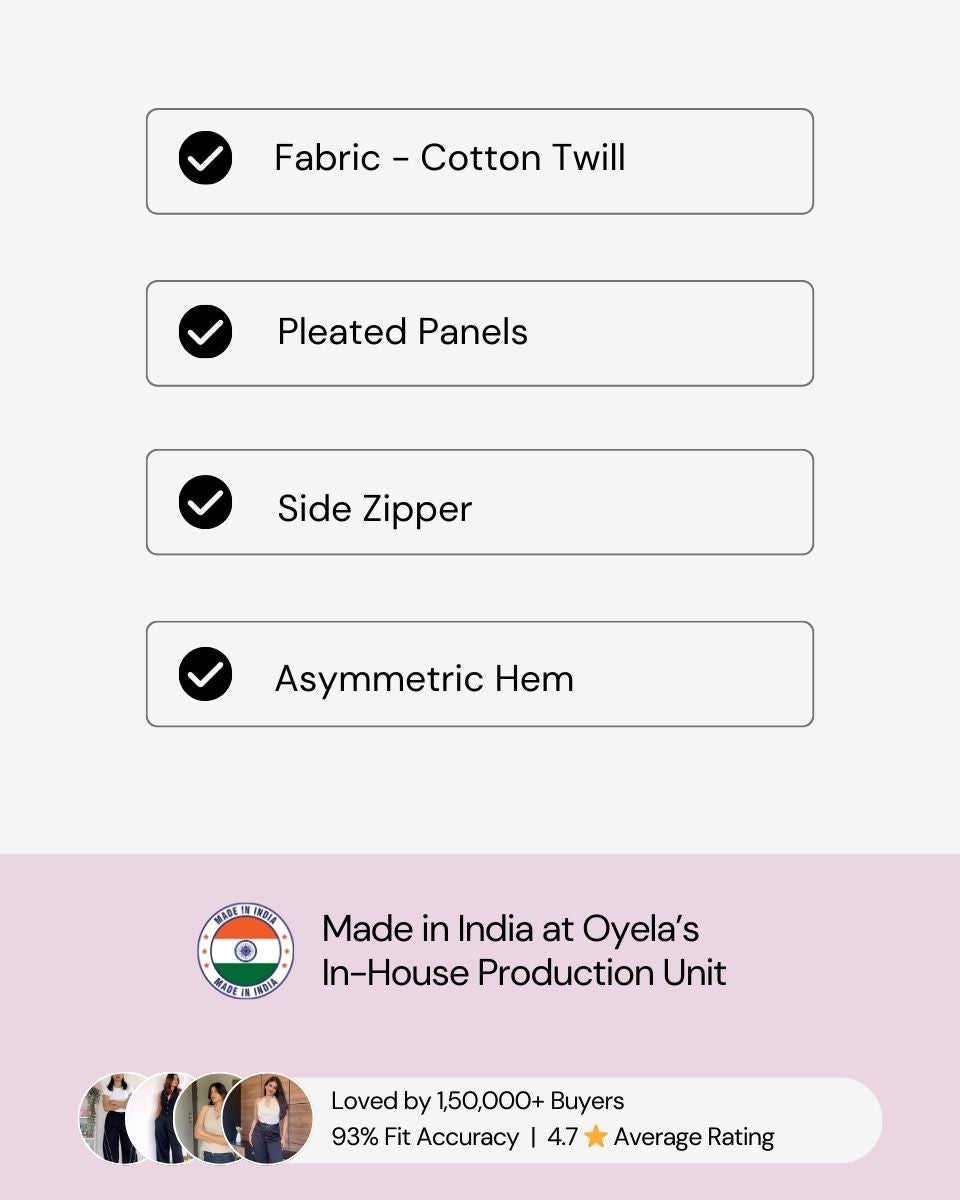Click the 4.7 Average Rating text
The width and height of the screenshot is (960, 1200).
(661, 1138)
